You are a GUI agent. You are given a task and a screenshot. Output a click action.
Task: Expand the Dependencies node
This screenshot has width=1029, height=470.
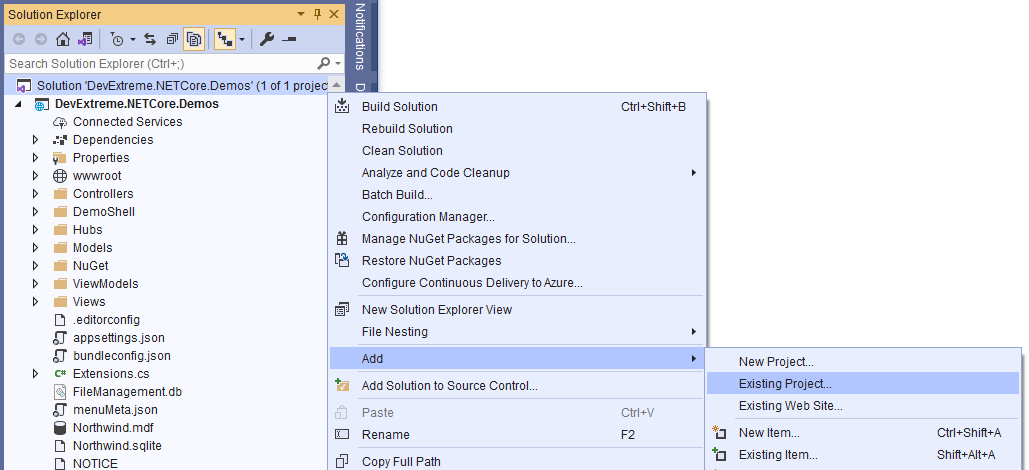35,140
